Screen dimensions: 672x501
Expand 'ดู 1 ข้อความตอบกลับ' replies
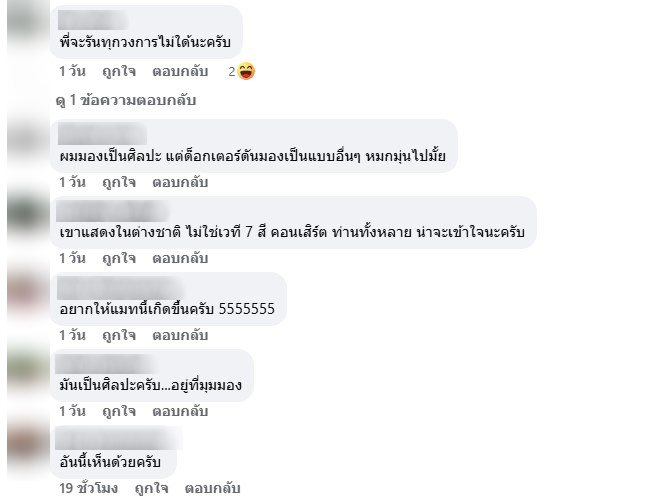pyautogui.click(x=126, y=100)
